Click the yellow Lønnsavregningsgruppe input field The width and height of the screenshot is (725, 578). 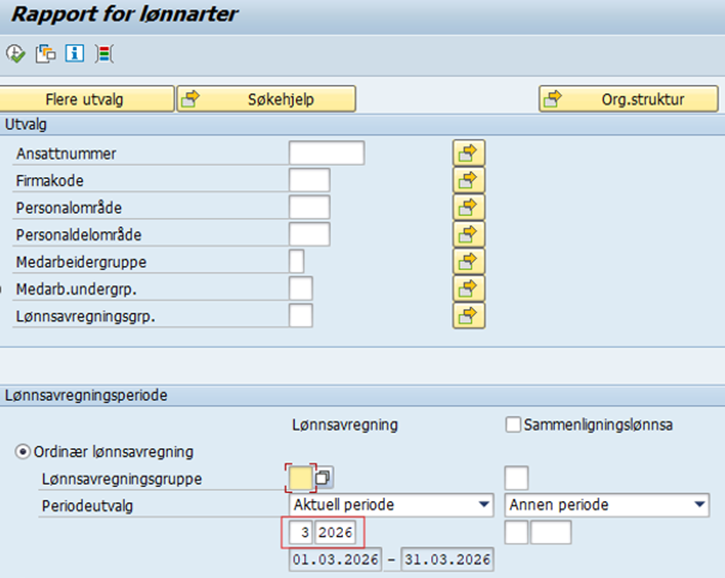click(x=301, y=478)
